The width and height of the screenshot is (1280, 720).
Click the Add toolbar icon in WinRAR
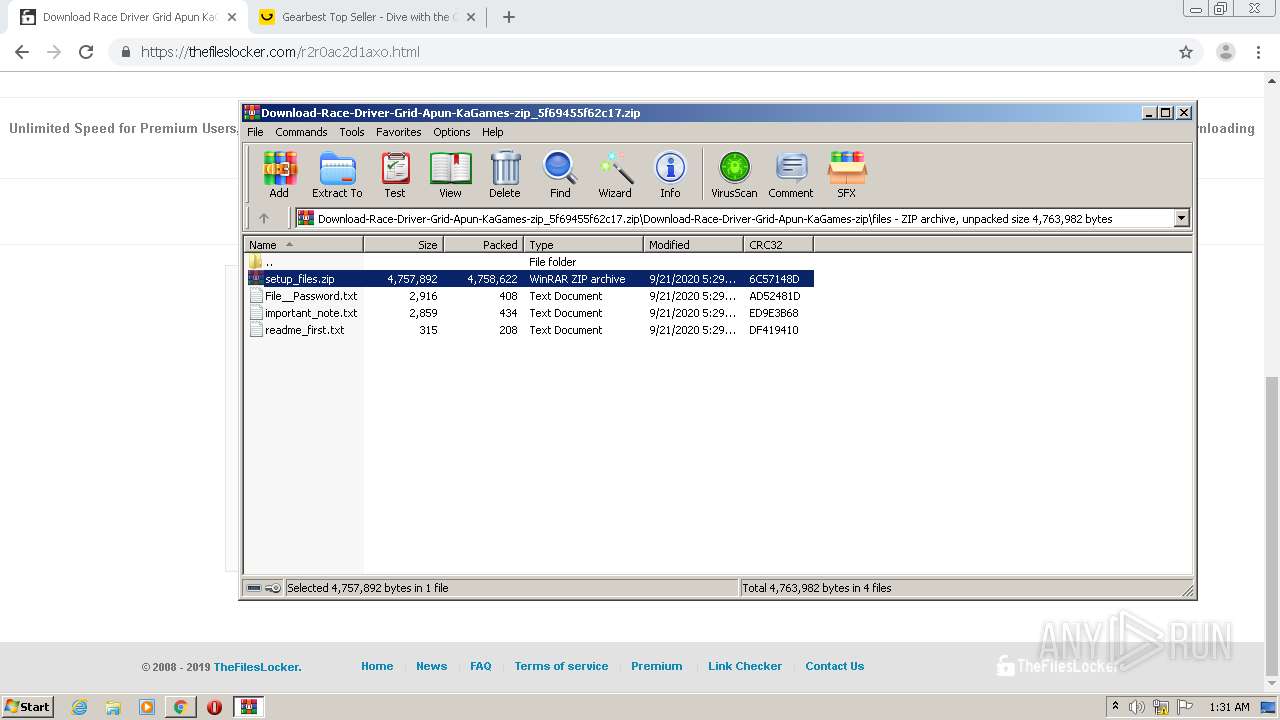[x=279, y=175]
